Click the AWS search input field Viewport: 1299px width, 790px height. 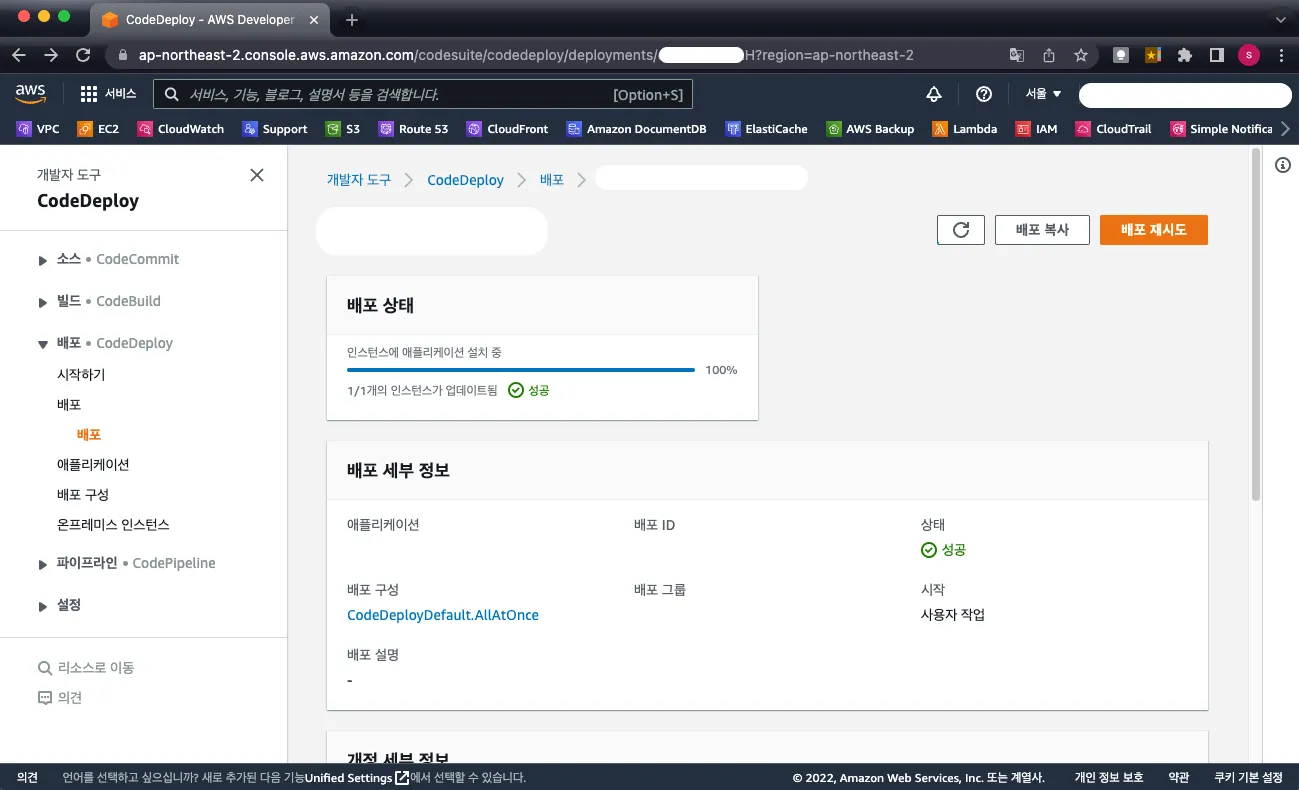[x=422, y=94]
